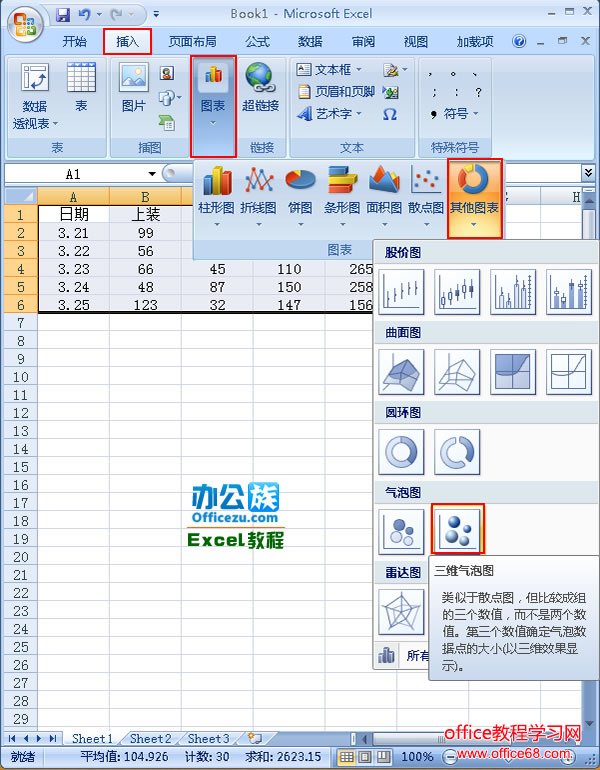Screen dimensions: 600x770
Task: Expand the WordArt (艺术字) dropdown
Action: [359, 114]
